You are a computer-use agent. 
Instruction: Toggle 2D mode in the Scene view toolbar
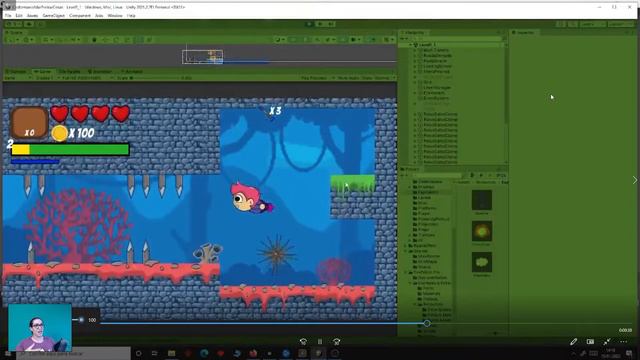tap(293, 40)
